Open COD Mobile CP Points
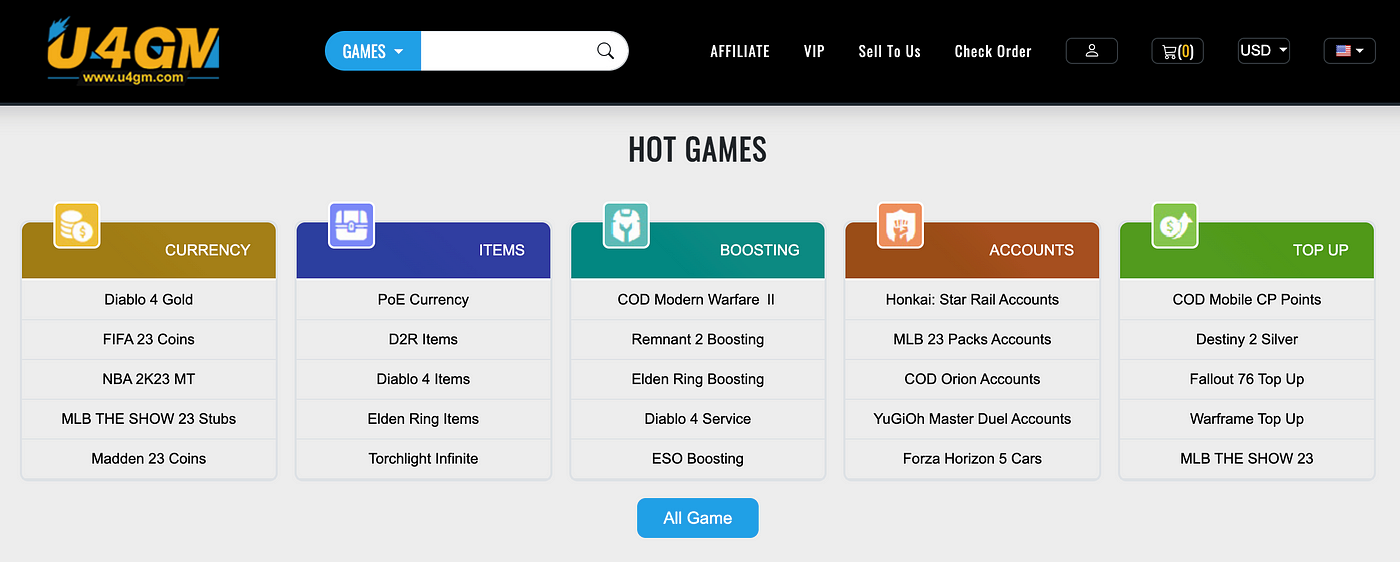The width and height of the screenshot is (1400, 562). (x=1247, y=299)
